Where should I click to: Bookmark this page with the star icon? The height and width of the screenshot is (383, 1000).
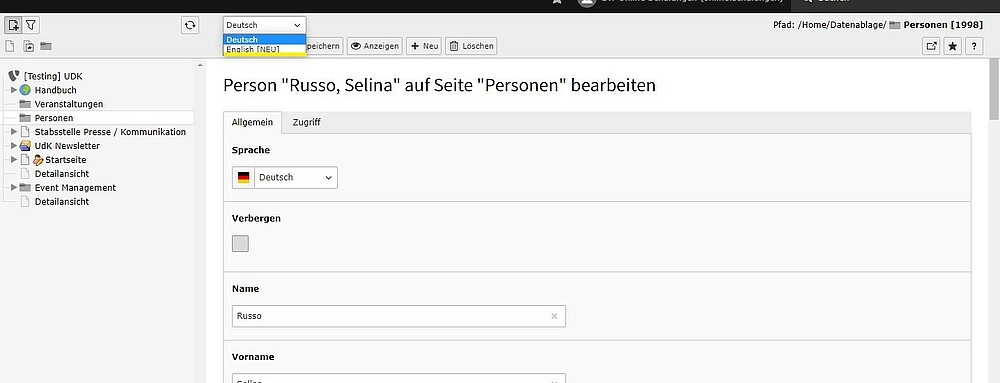point(953,47)
